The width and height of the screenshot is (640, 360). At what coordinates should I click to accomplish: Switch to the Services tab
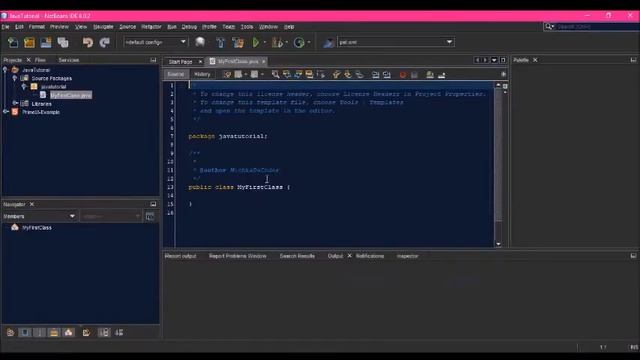[69, 60]
